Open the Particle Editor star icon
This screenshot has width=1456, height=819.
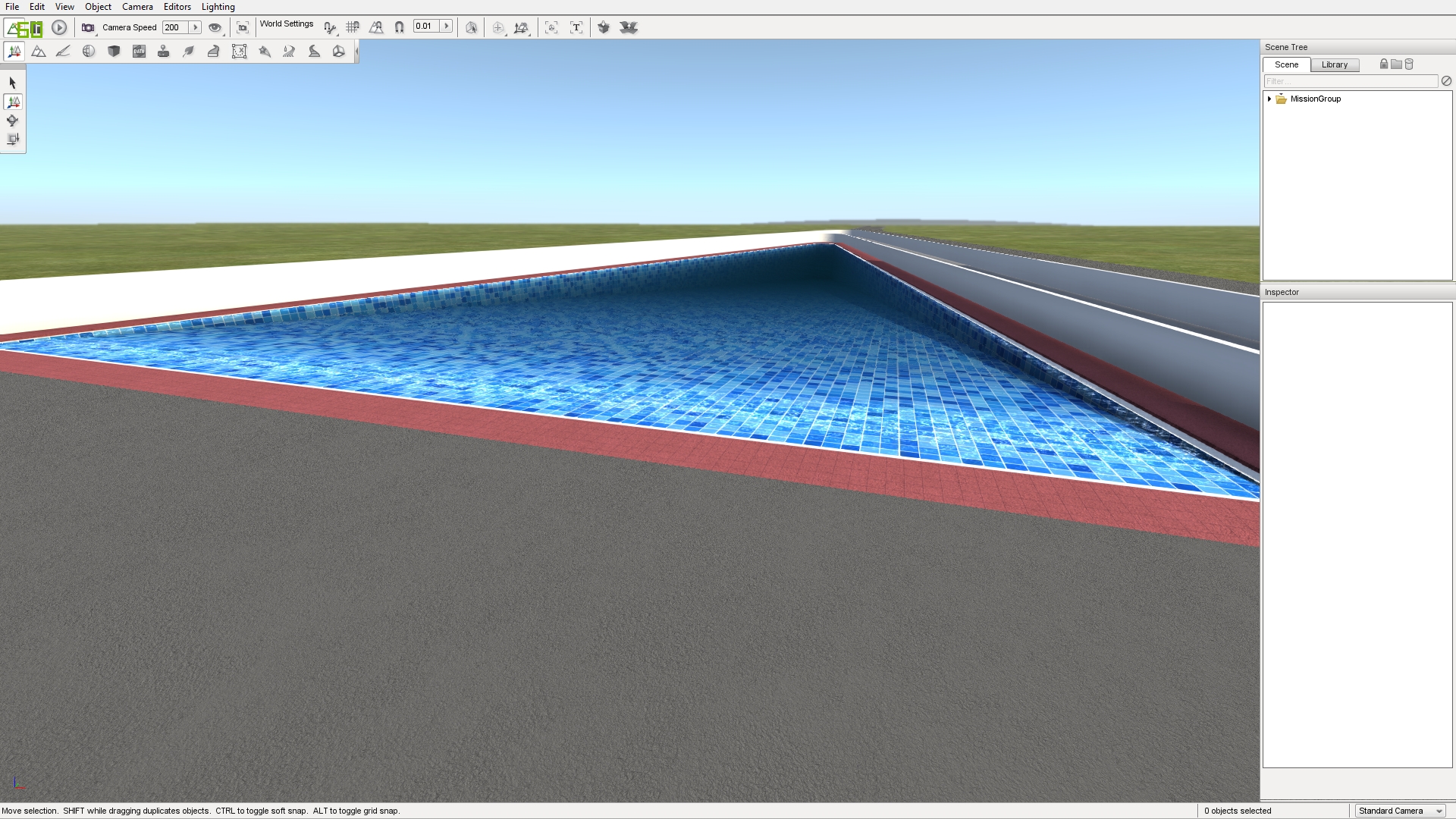265,52
